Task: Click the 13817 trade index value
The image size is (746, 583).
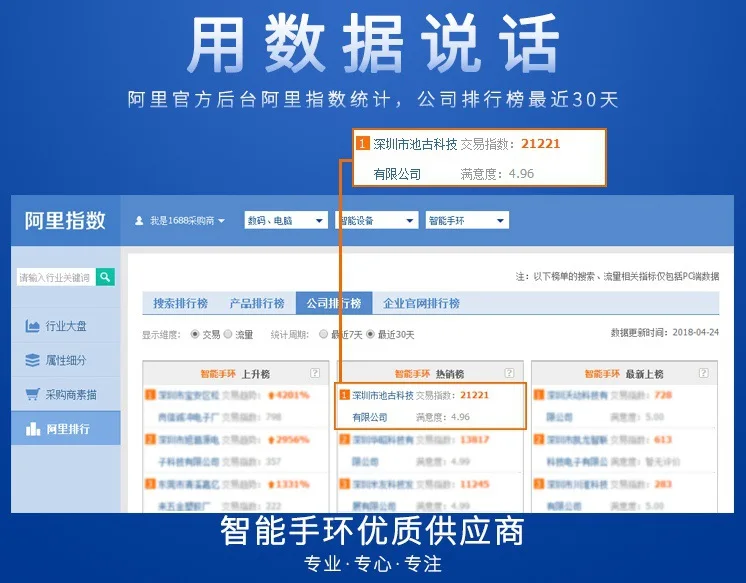Action: point(474,439)
